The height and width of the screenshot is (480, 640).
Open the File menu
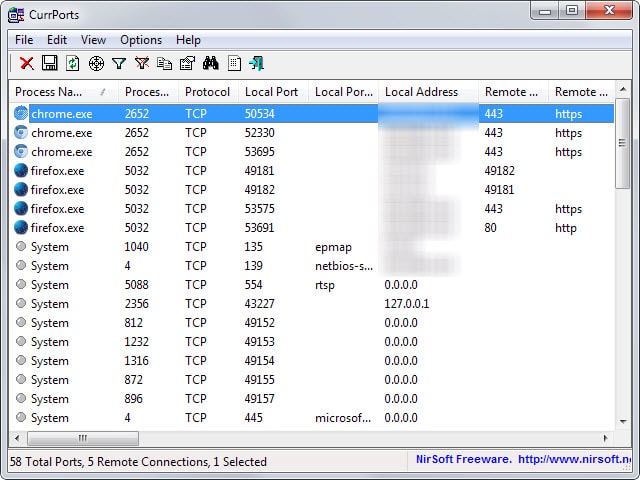(x=24, y=40)
